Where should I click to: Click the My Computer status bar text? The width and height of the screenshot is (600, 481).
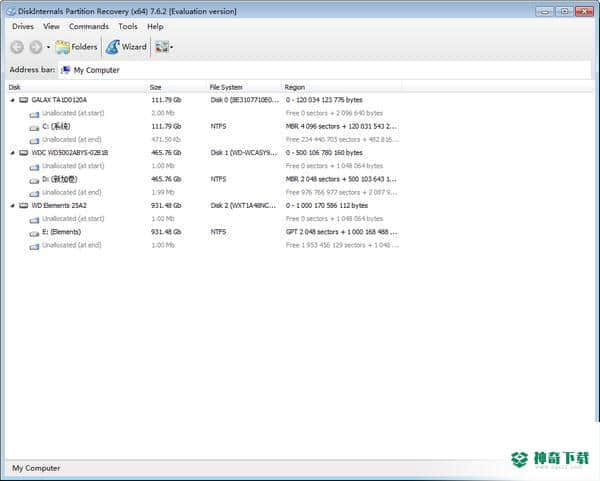(x=36, y=468)
